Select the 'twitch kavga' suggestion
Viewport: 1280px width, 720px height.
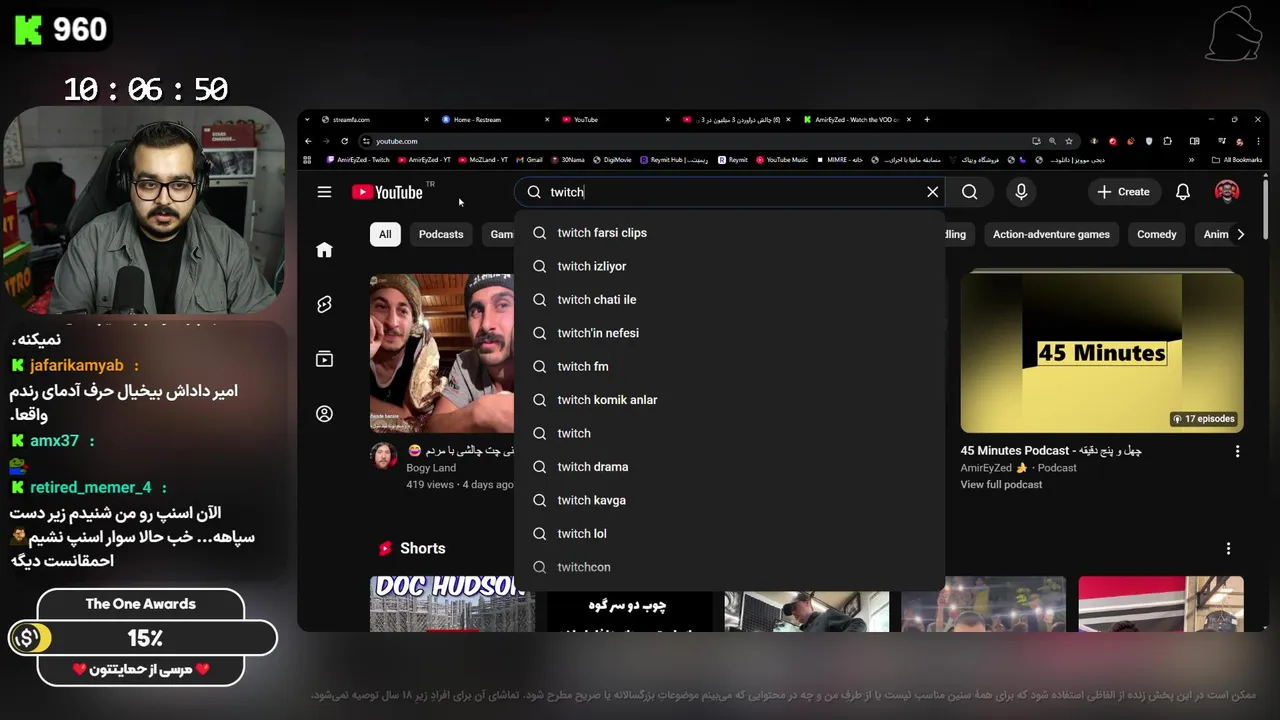coord(729,500)
